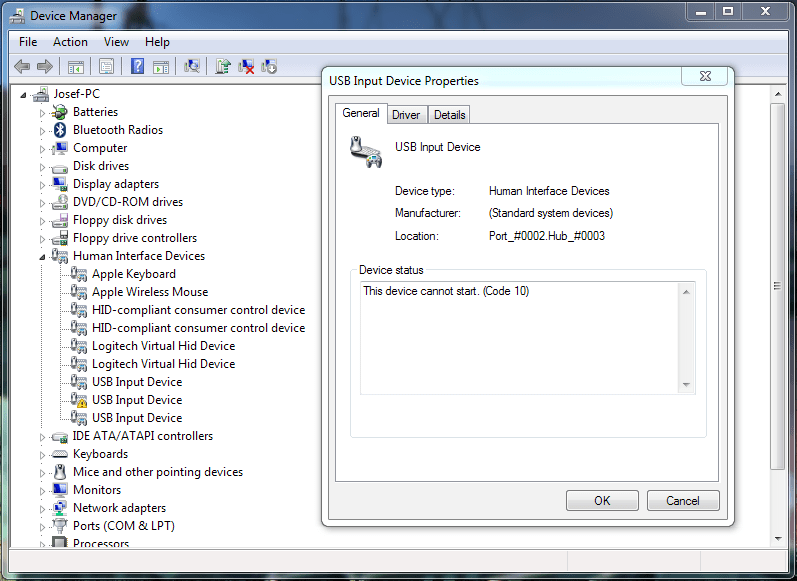
Task: Select the USB Input Device with warning icon
Action: tap(79, 400)
